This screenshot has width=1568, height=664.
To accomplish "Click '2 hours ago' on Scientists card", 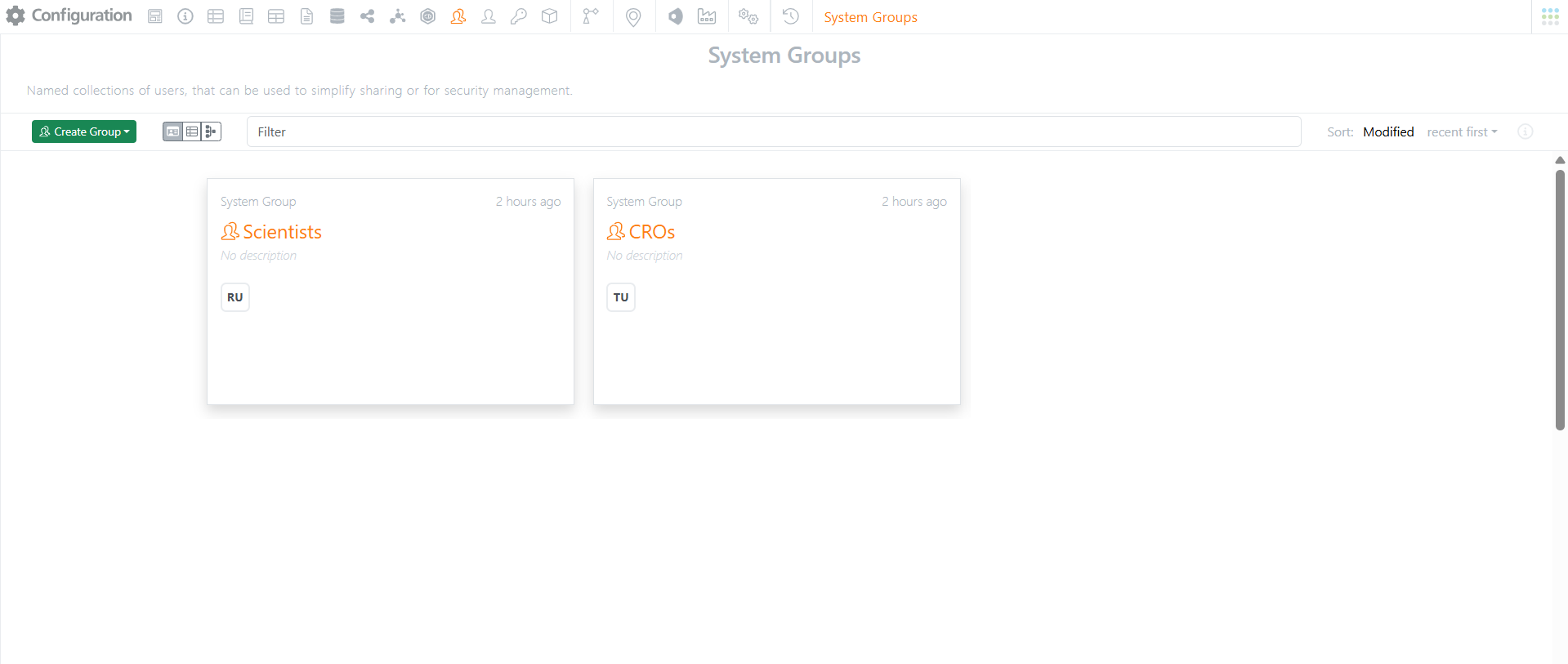I will point(528,202).
